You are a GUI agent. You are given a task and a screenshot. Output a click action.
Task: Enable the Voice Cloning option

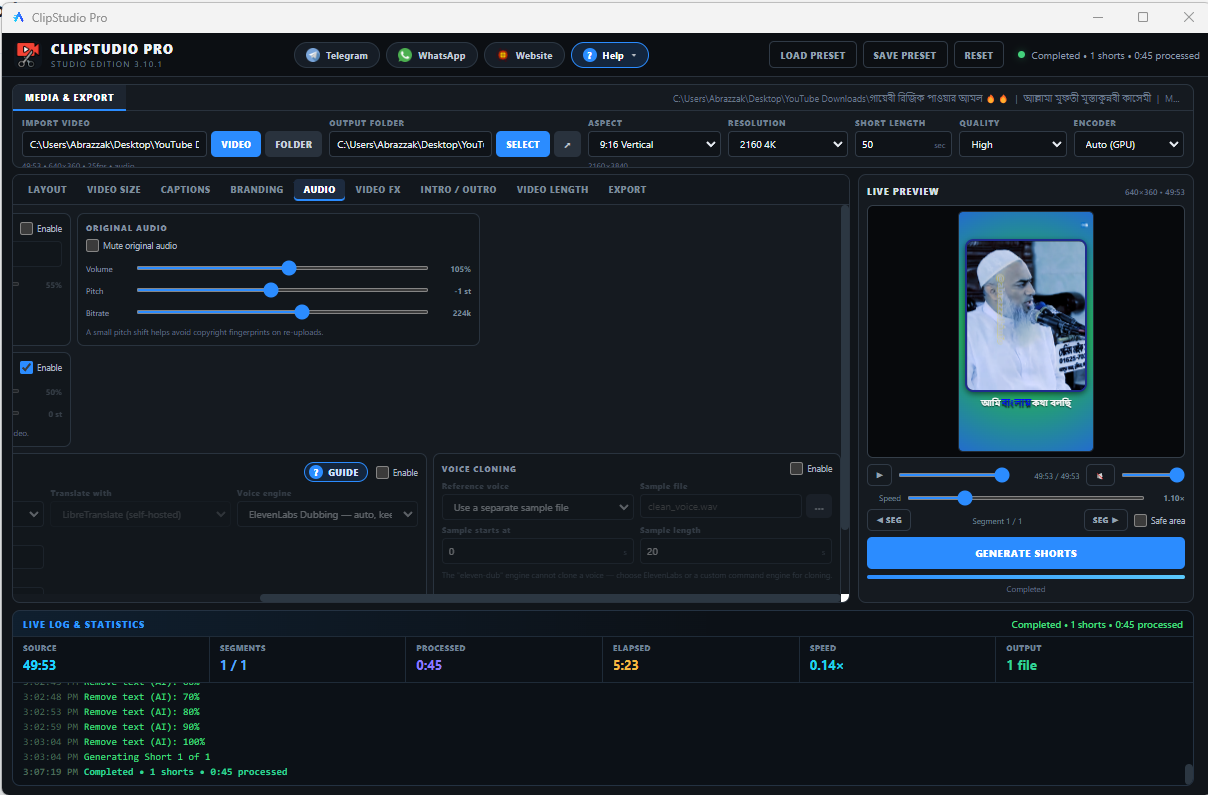[797, 468]
